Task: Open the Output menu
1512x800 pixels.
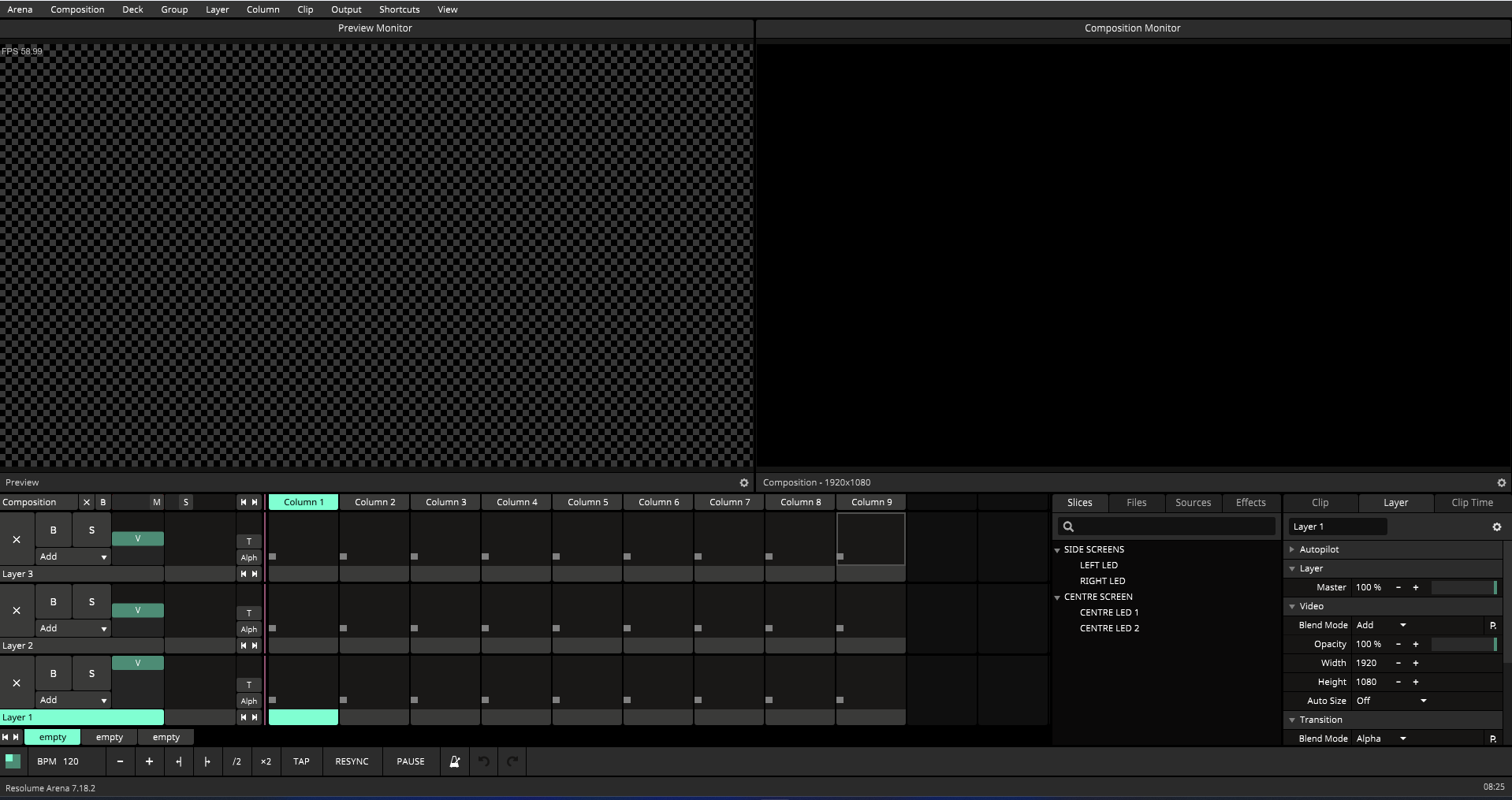Action: [346, 9]
